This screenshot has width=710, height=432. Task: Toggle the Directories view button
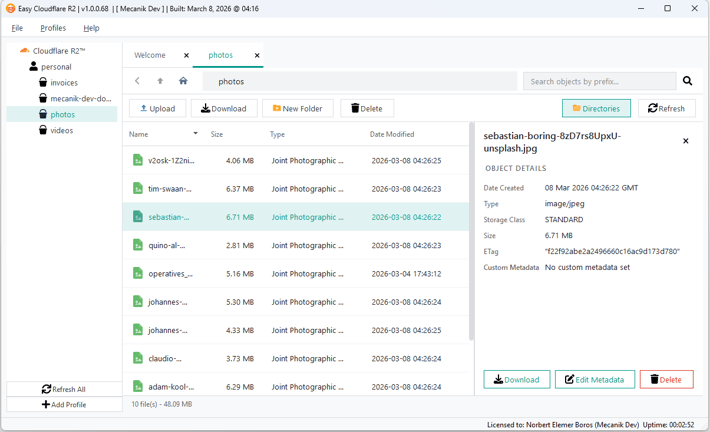pos(596,108)
